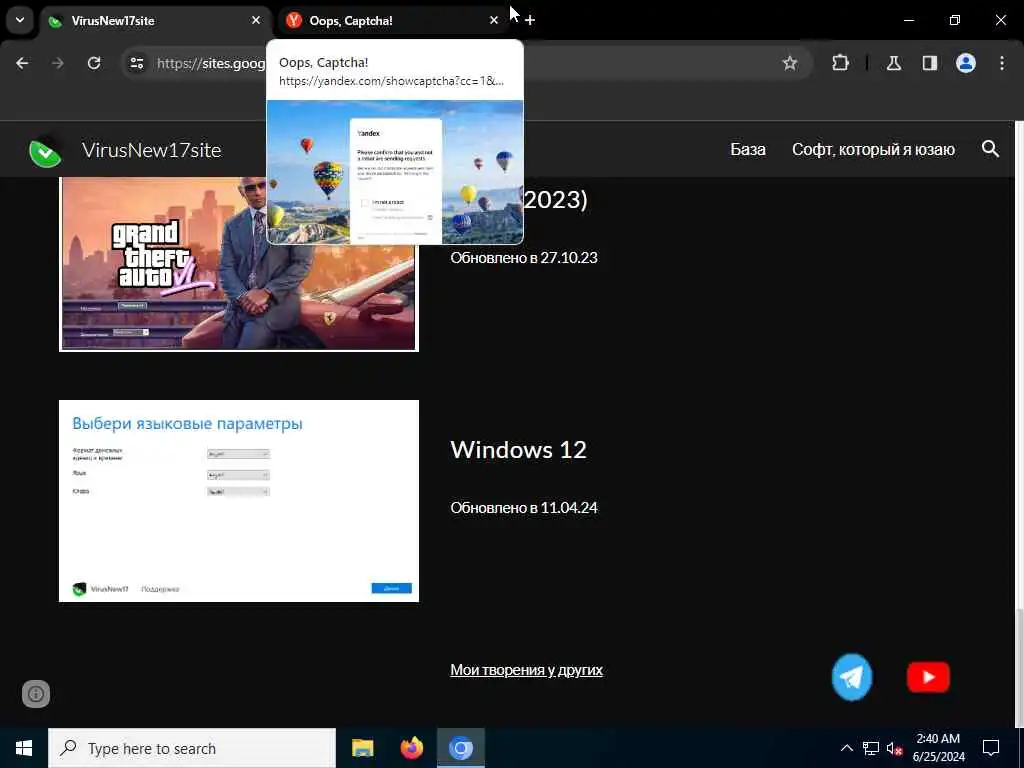The width and height of the screenshot is (1024, 768).
Task: Click the Обновлено в 27.10.23 text
Action: click(524, 257)
